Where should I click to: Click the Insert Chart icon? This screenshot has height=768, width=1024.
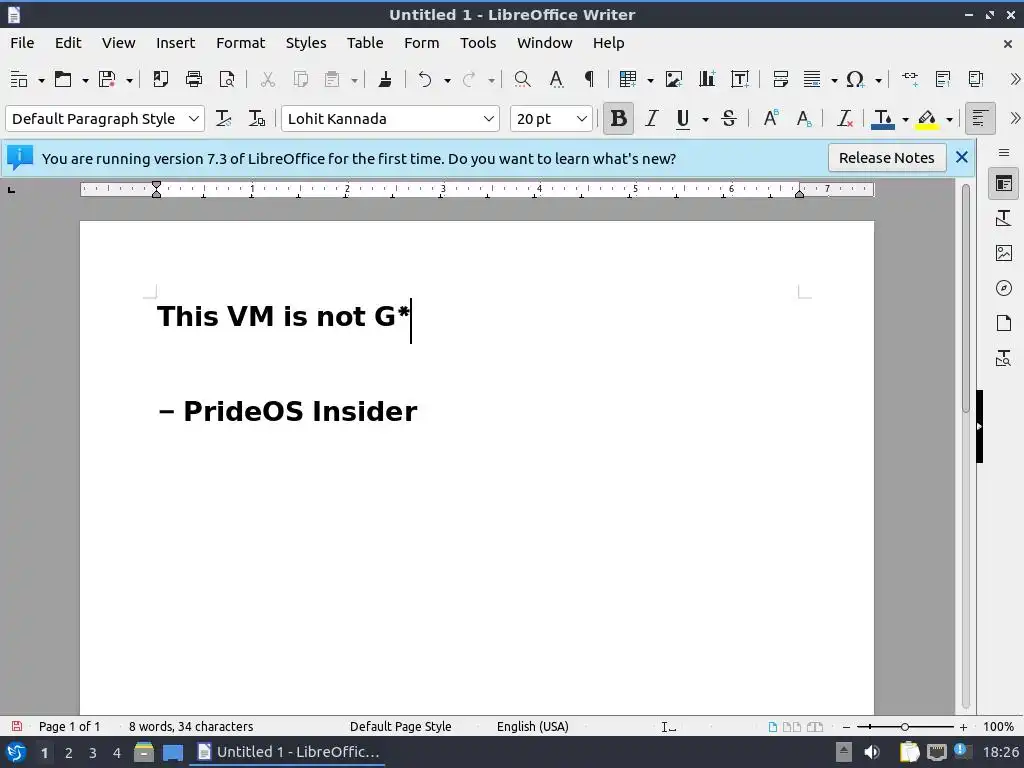707,80
